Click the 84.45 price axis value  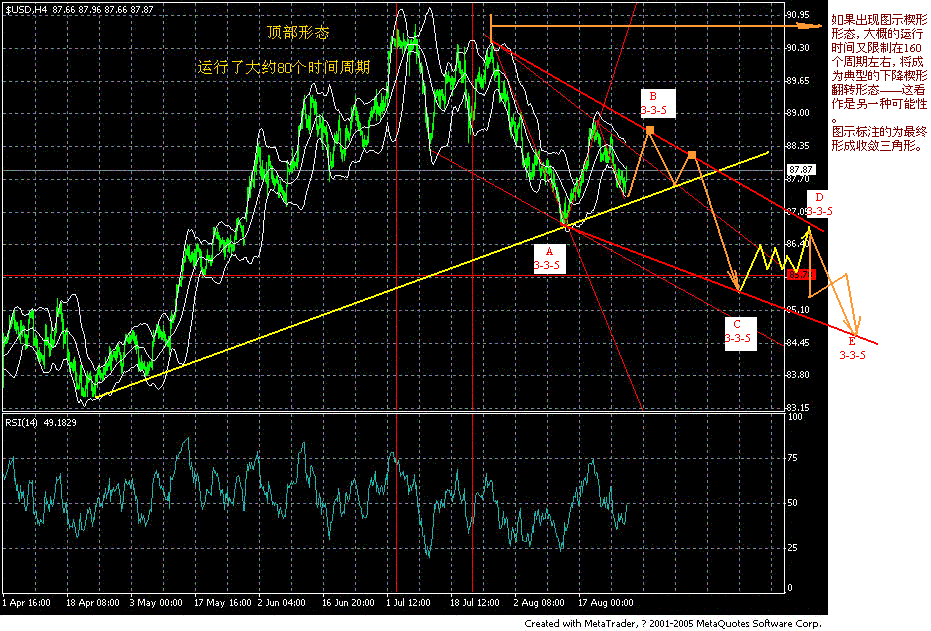tap(797, 343)
